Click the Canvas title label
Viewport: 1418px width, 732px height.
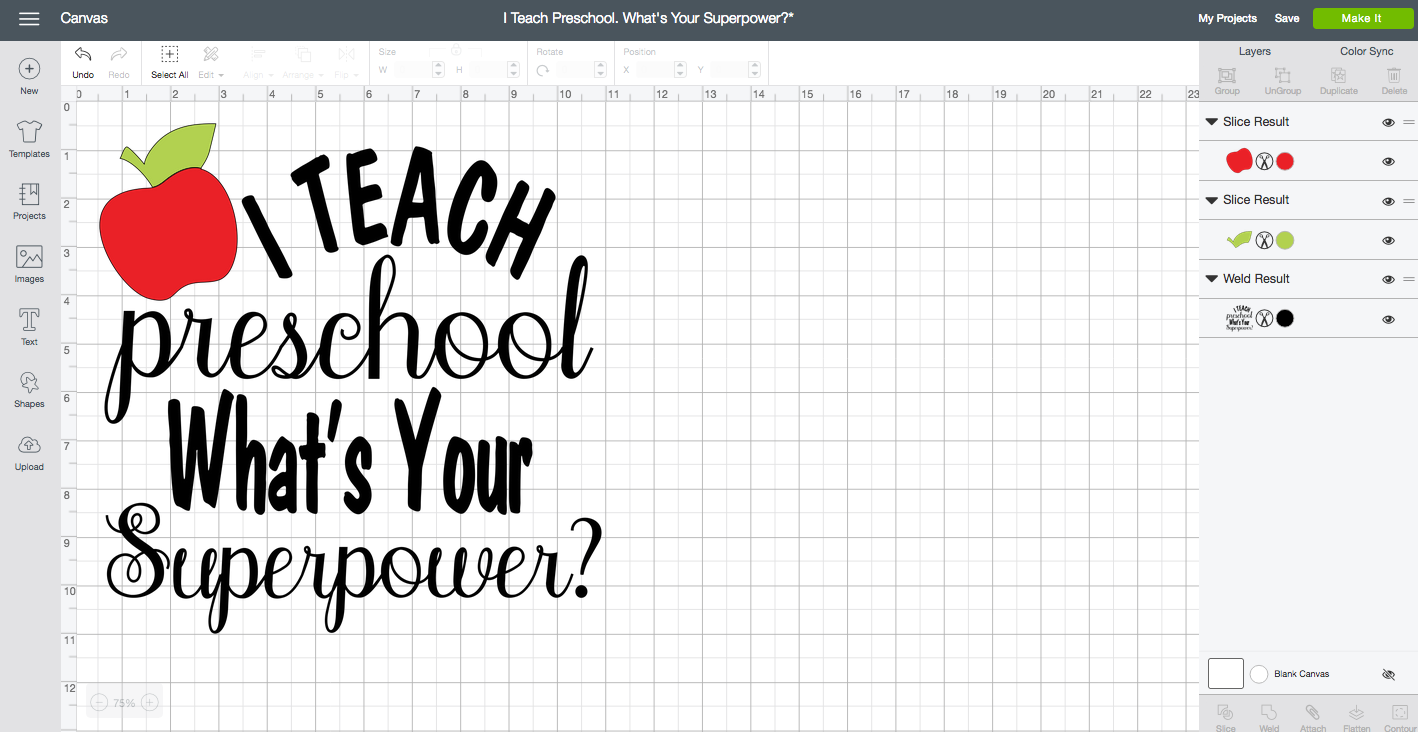84,19
